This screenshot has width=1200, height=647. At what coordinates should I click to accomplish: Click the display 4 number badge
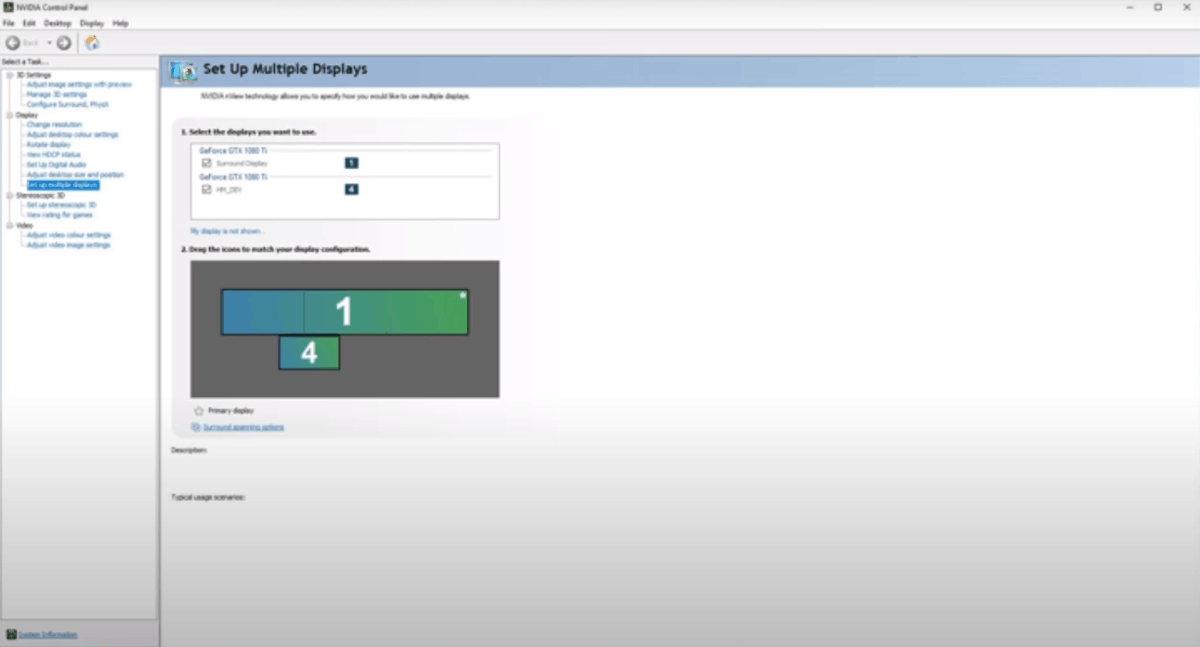click(x=351, y=189)
